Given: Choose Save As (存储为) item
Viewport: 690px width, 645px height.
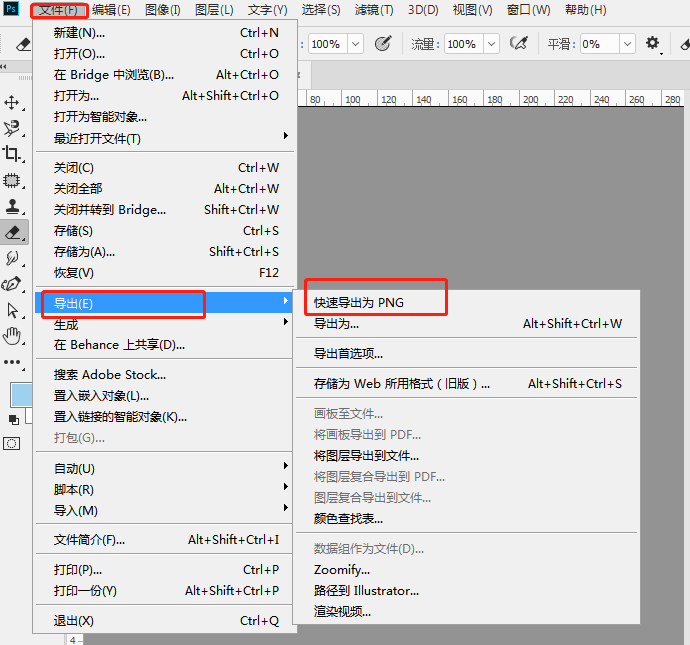Looking at the screenshot, I should tap(164, 252).
